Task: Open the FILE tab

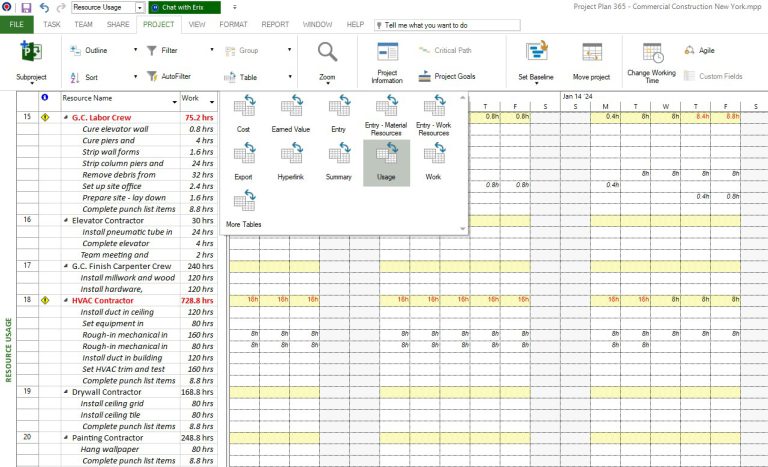Action: pyautogui.click(x=17, y=25)
